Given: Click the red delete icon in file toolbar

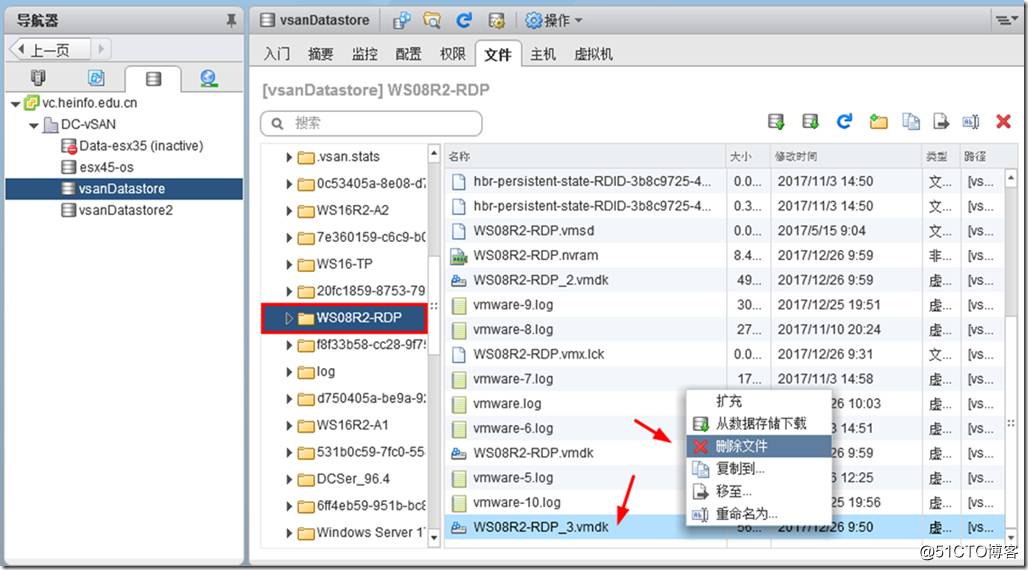Looking at the screenshot, I should pos(1003,122).
